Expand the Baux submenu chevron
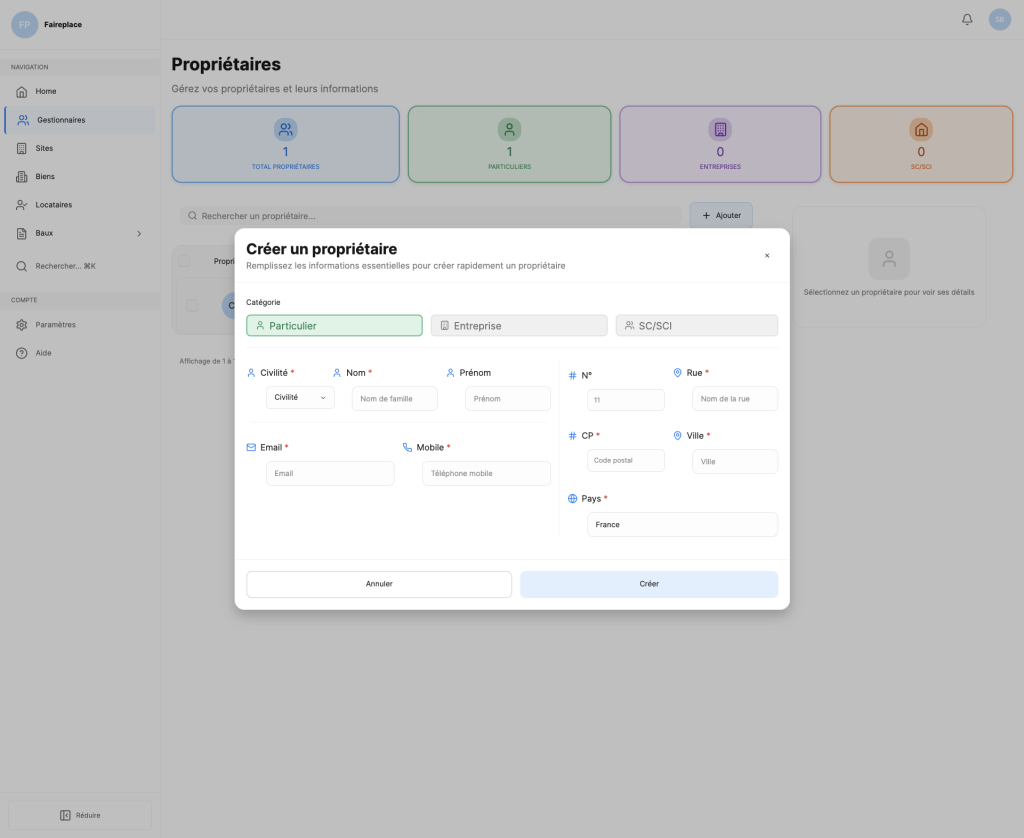The image size is (1024, 838). pos(139,233)
